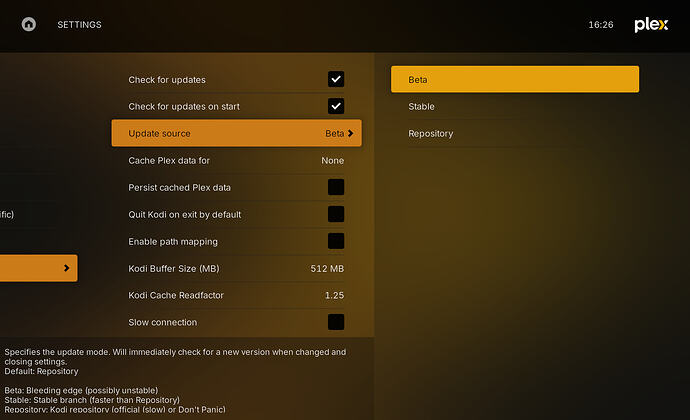Click the Persist cached Plex data label
This screenshot has height=420, width=690.
(x=180, y=188)
